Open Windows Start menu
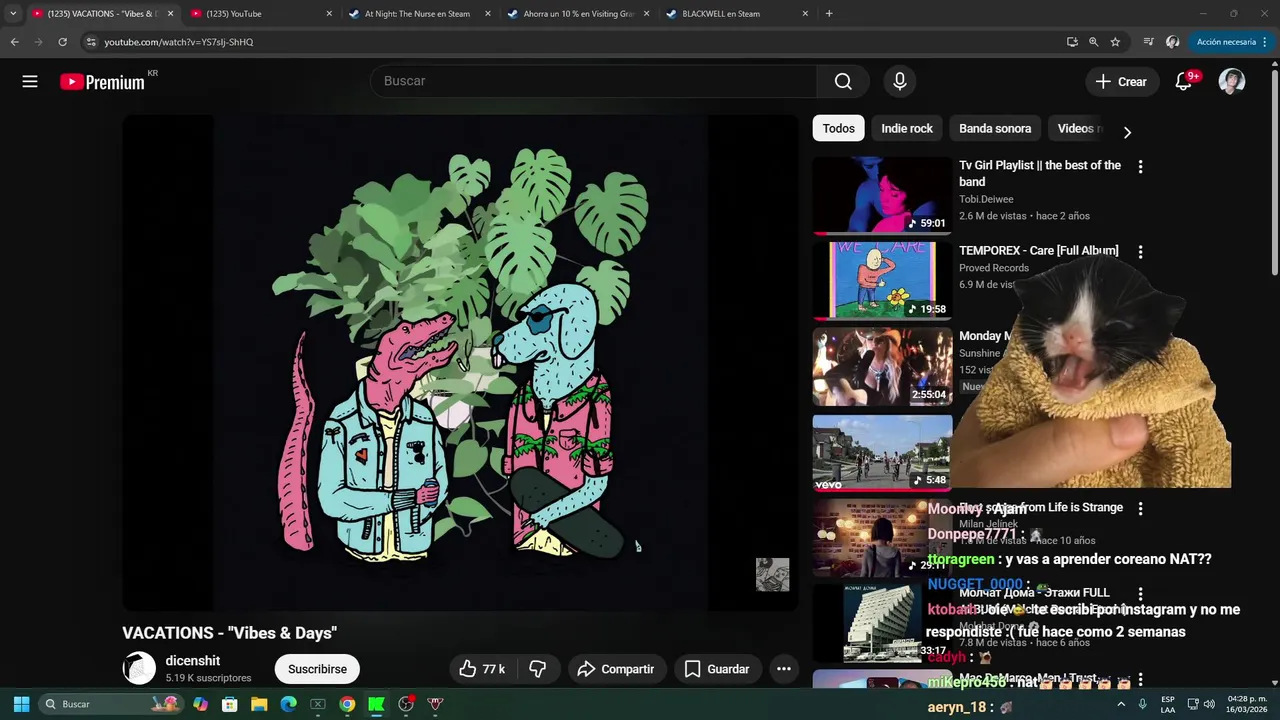Viewport: 1280px width, 720px height. pos(21,704)
